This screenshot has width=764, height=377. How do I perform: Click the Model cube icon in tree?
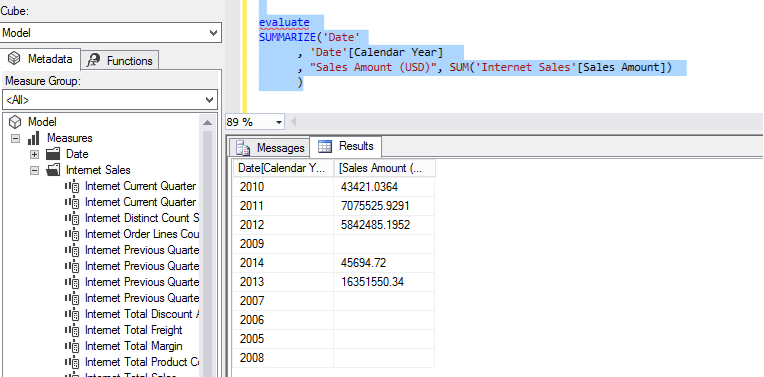pos(16,122)
